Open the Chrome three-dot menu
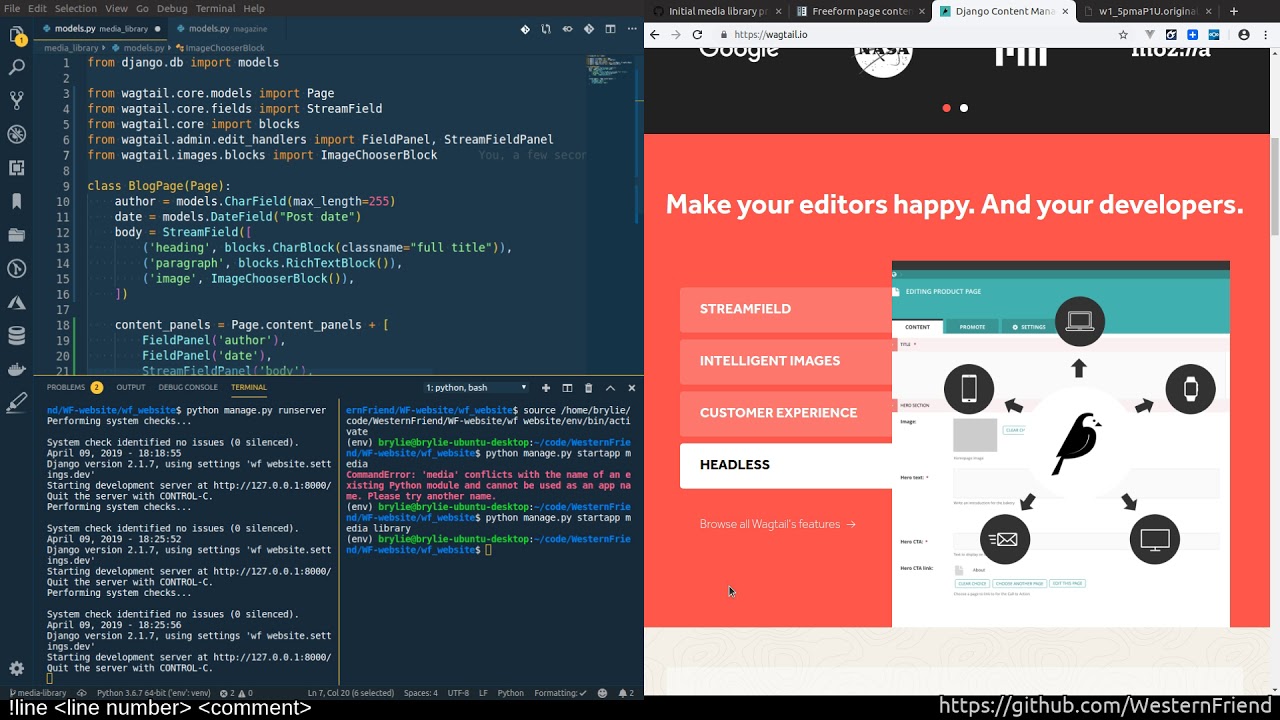The height and width of the screenshot is (720, 1280). pos(1266,34)
